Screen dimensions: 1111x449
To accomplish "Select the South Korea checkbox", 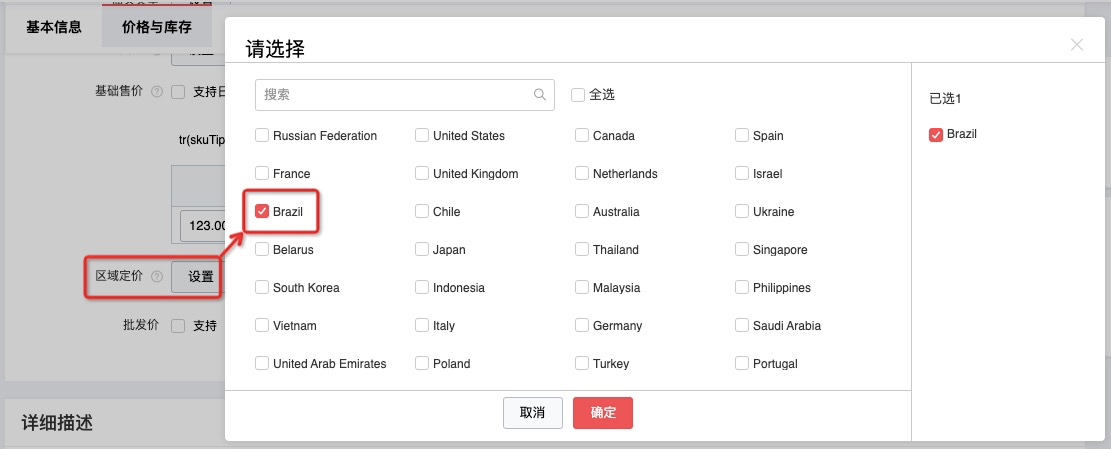I will 262,288.
